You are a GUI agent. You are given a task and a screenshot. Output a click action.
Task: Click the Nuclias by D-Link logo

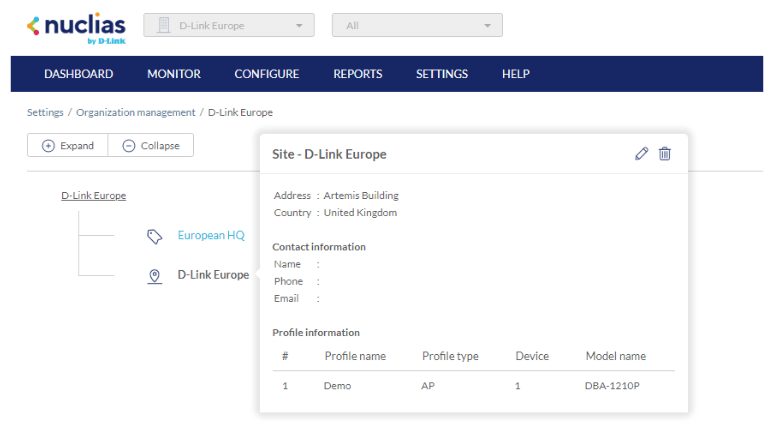tap(75, 27)
